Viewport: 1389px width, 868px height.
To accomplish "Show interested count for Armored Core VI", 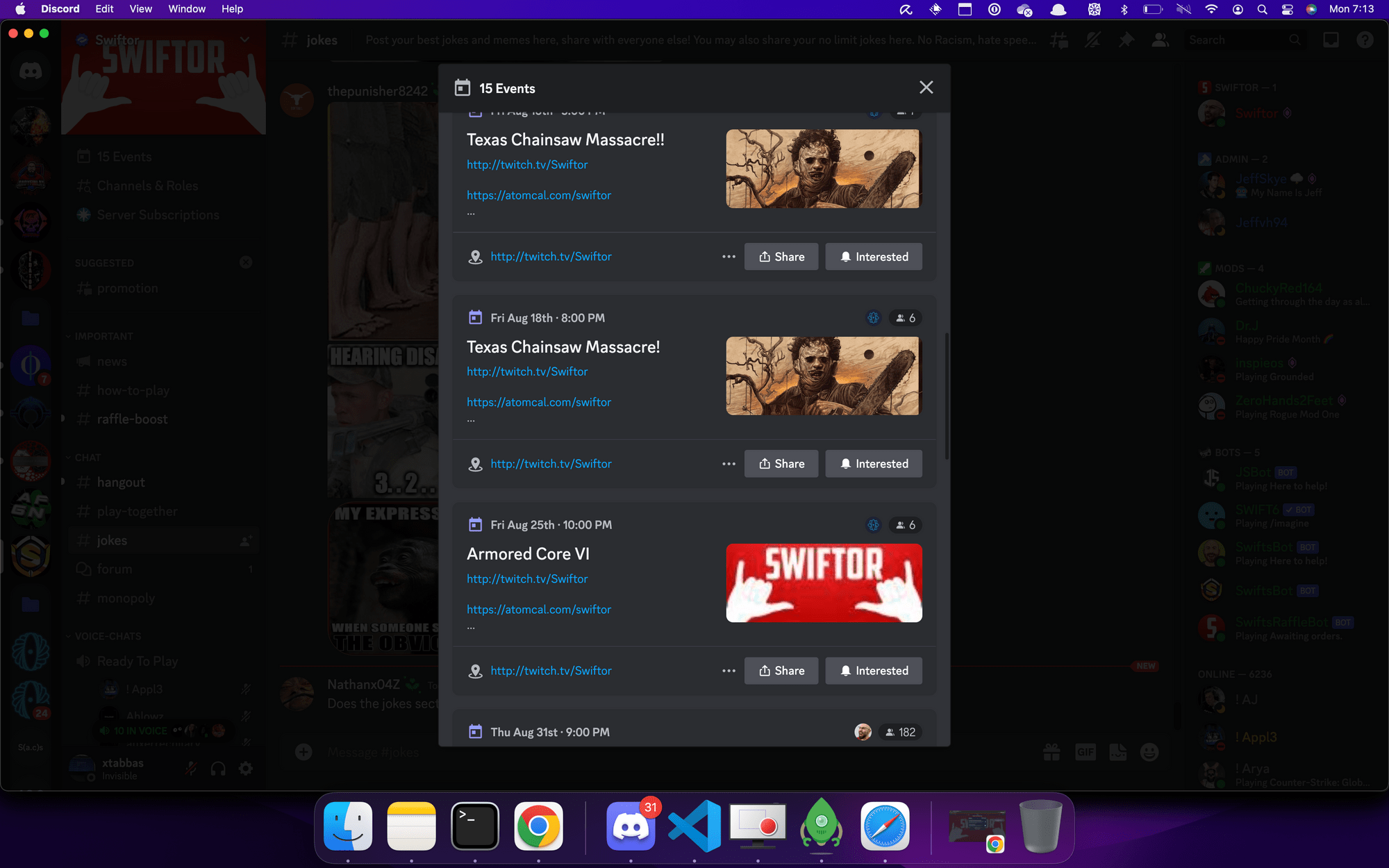I will (906, 525).
